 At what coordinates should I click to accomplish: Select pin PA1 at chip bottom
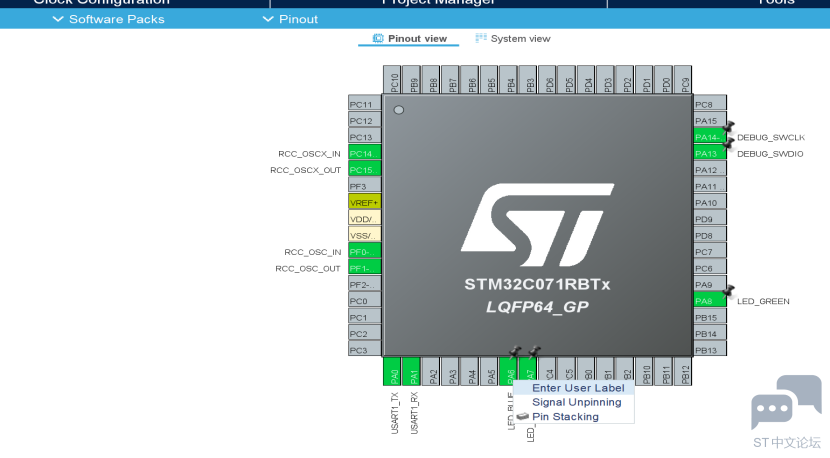[x=412, y=372]
